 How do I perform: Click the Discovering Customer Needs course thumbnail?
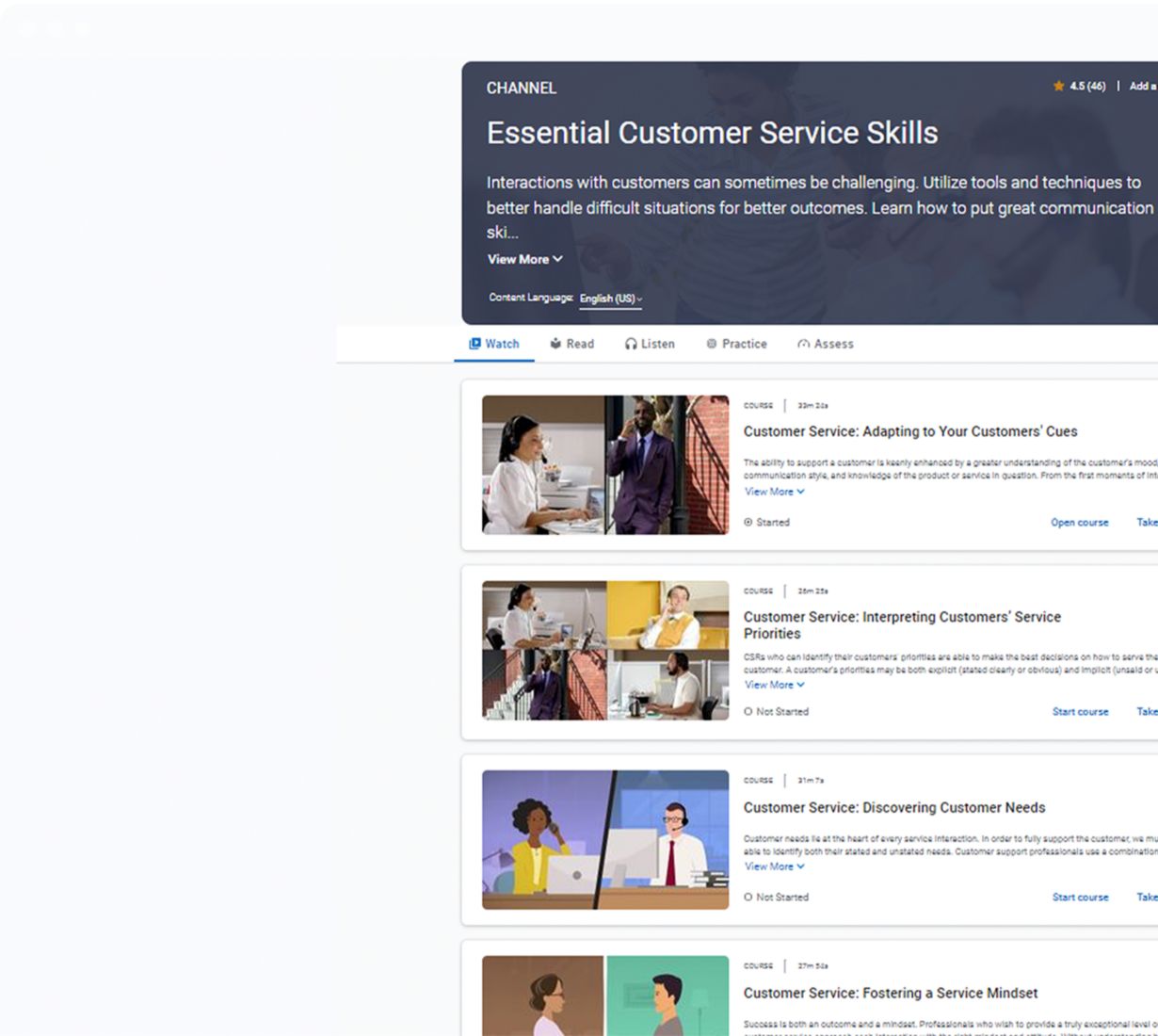pos(605,840)
